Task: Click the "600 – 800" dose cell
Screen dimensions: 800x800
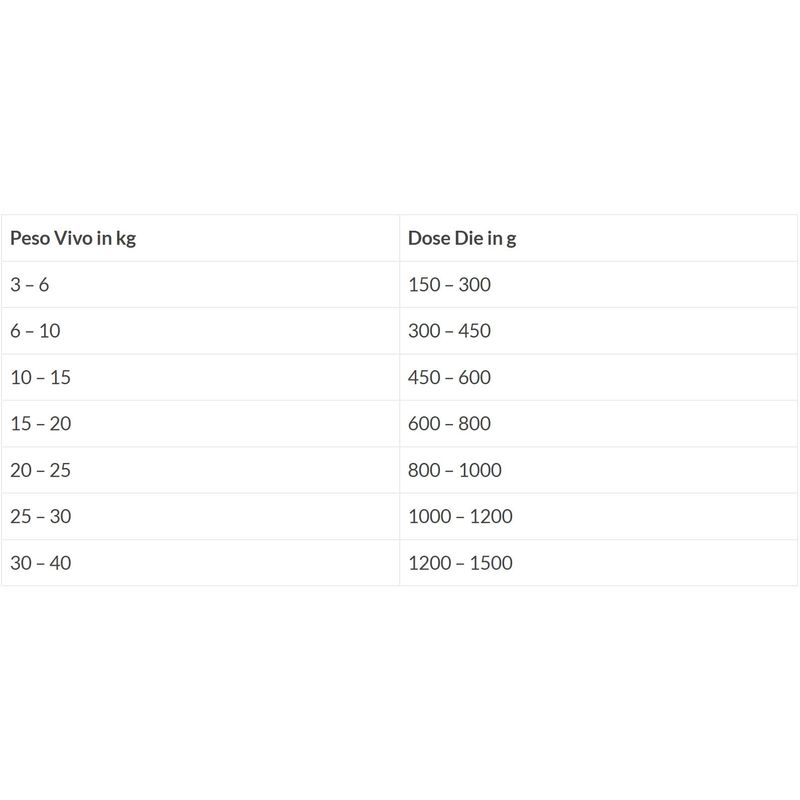Action: [x=449, y=424]
